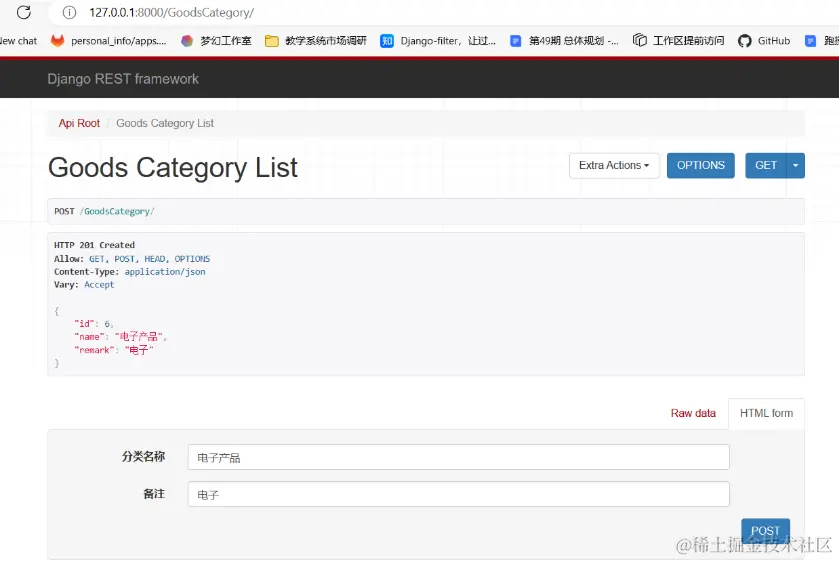Viewport: 839px width, 561px height.
Task: Click Goods Category List breadcrumb text
Action: [165, 123]
